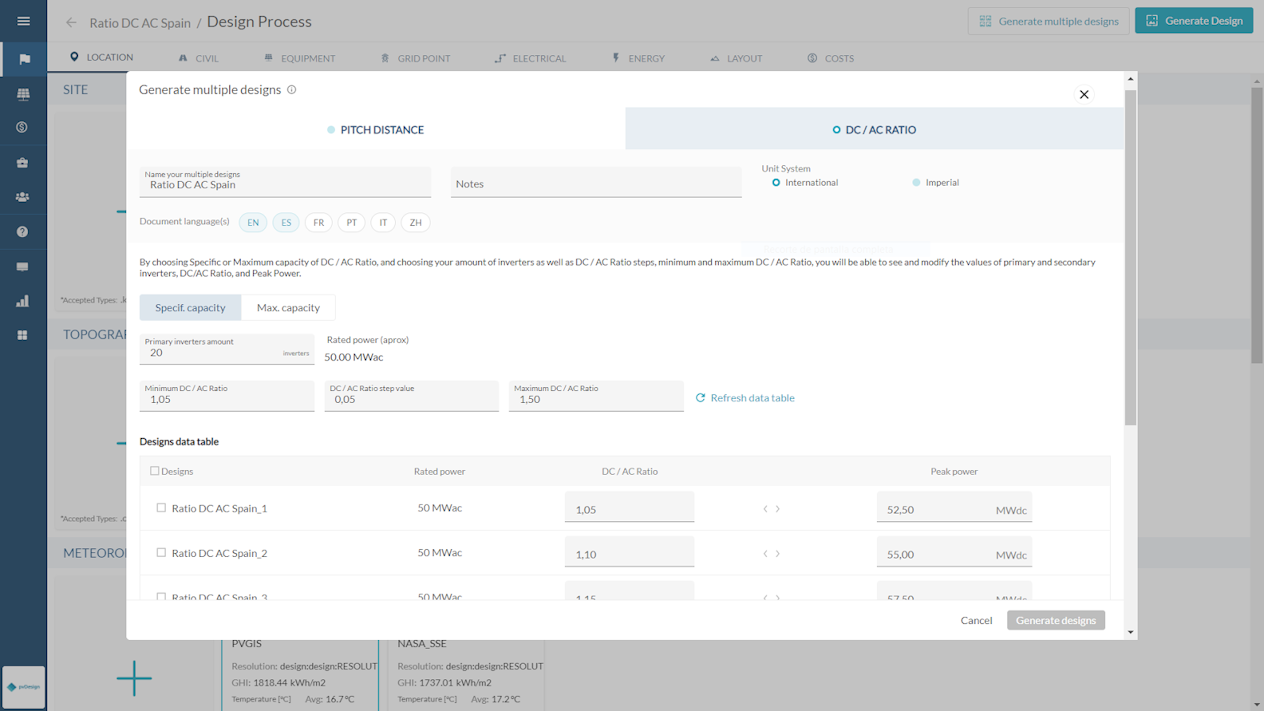Check the Ratio DC AC Spain_1 checkbox
This screenshot has width=1264, height=711.
(x=161, y=508)
